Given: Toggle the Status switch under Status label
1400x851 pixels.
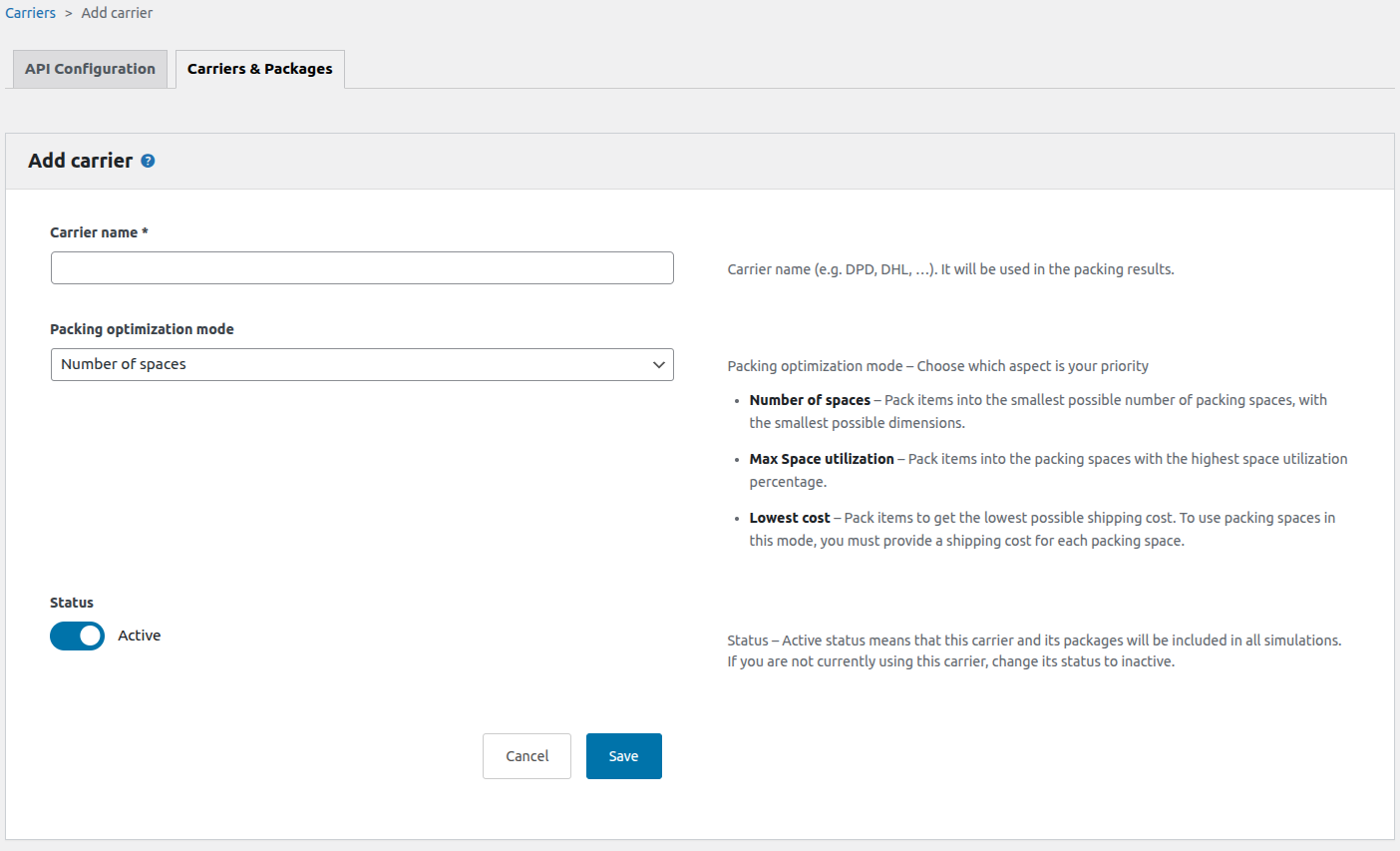Looking at the screenshot, I should (x=77, y=636).
